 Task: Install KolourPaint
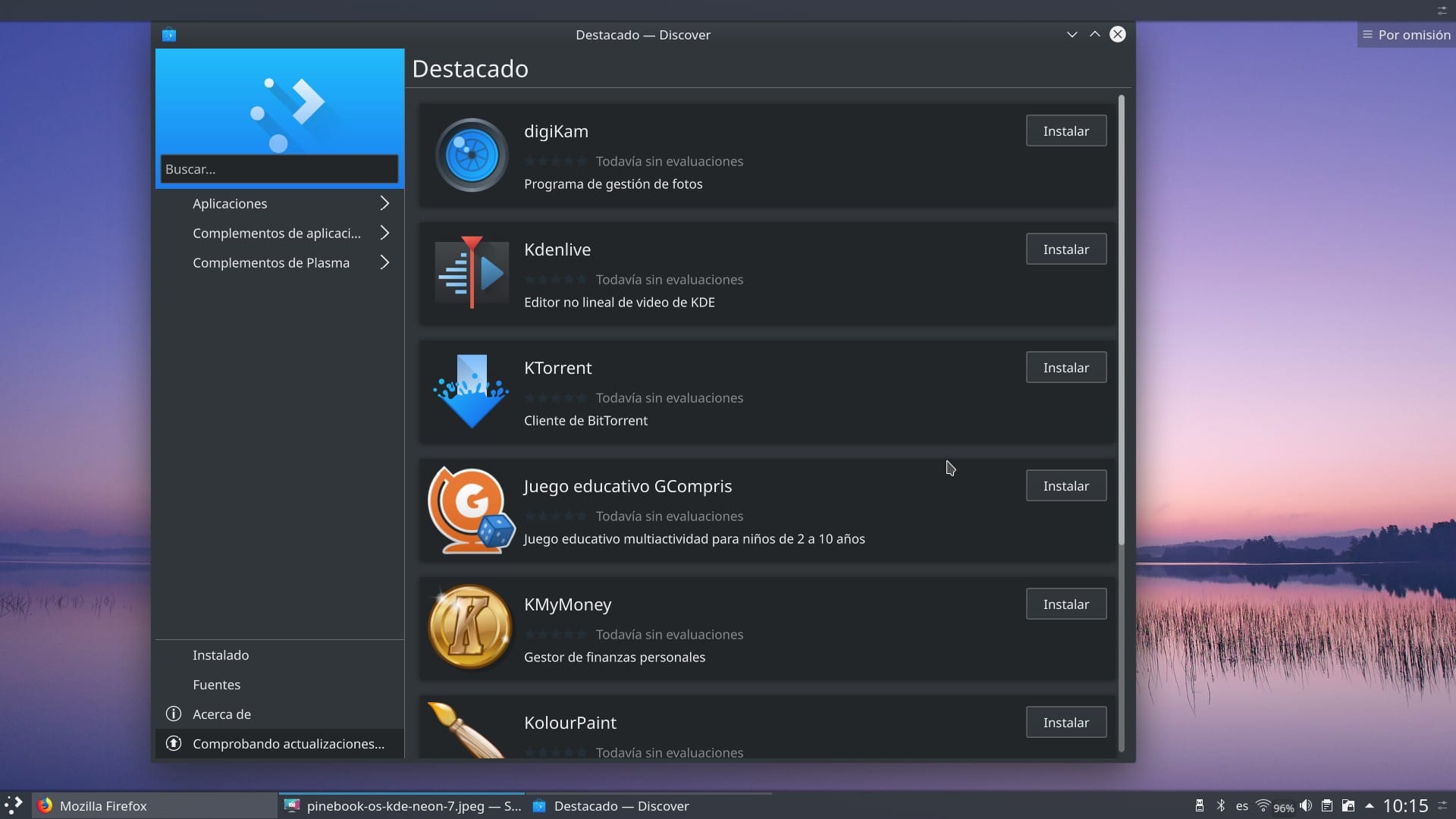(1065, 723)
